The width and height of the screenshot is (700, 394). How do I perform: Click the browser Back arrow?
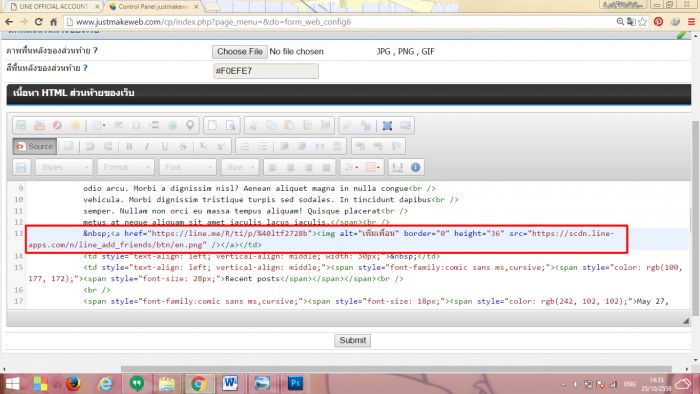coord(9,22)
